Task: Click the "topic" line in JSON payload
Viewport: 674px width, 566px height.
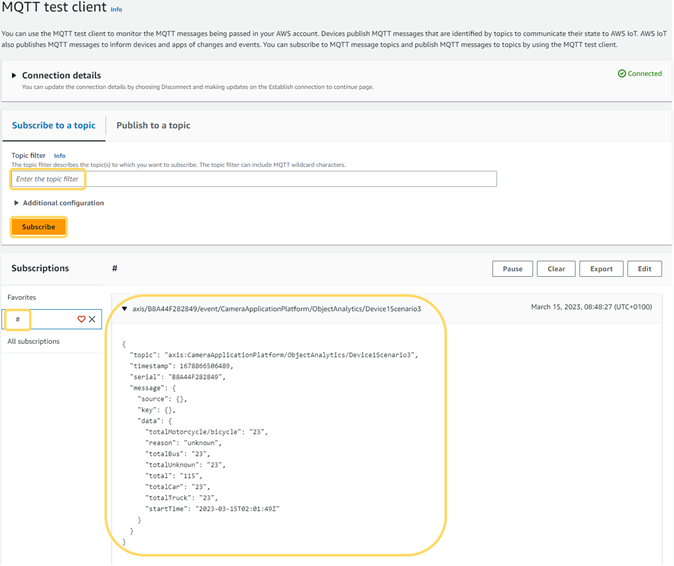Action: [274, 355]
